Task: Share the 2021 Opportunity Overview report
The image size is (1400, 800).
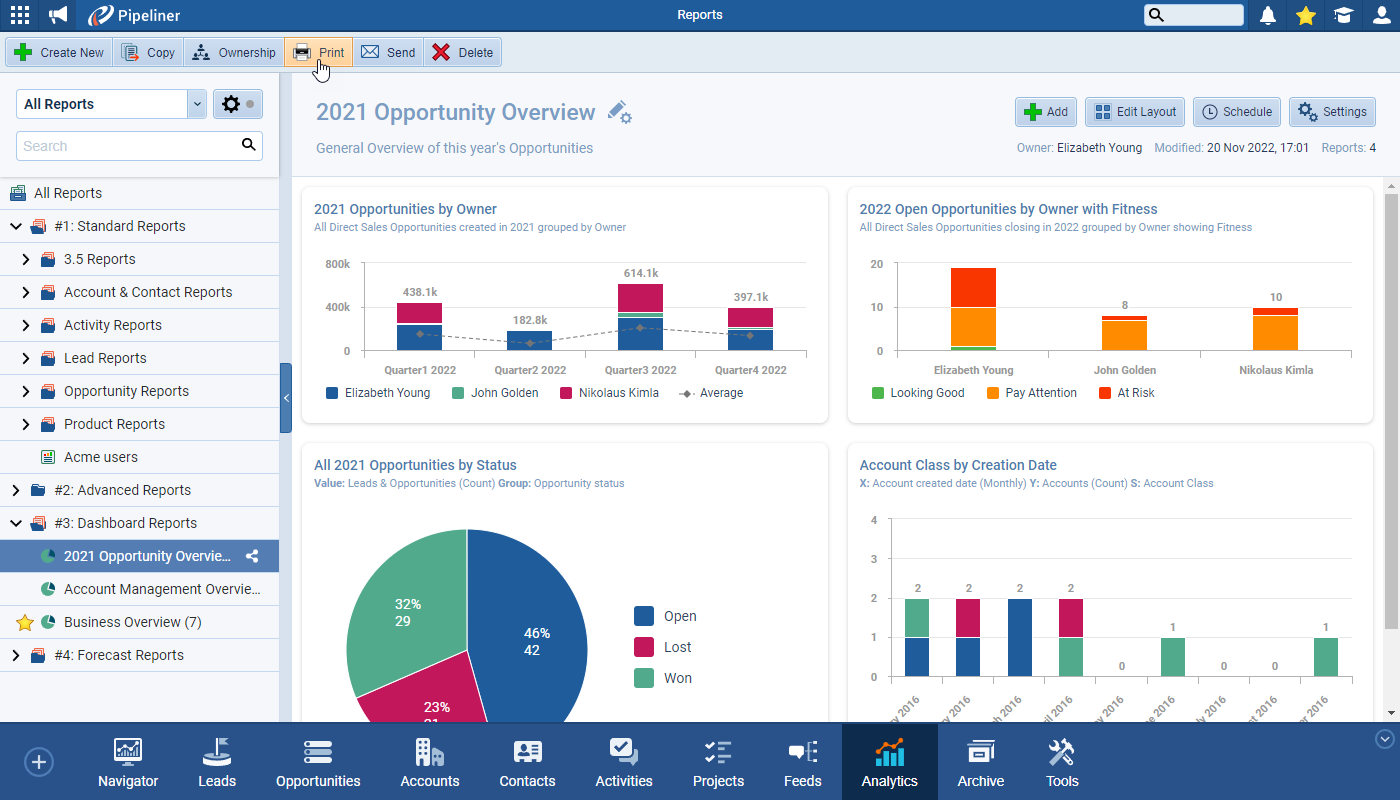Action: [252, 555]
